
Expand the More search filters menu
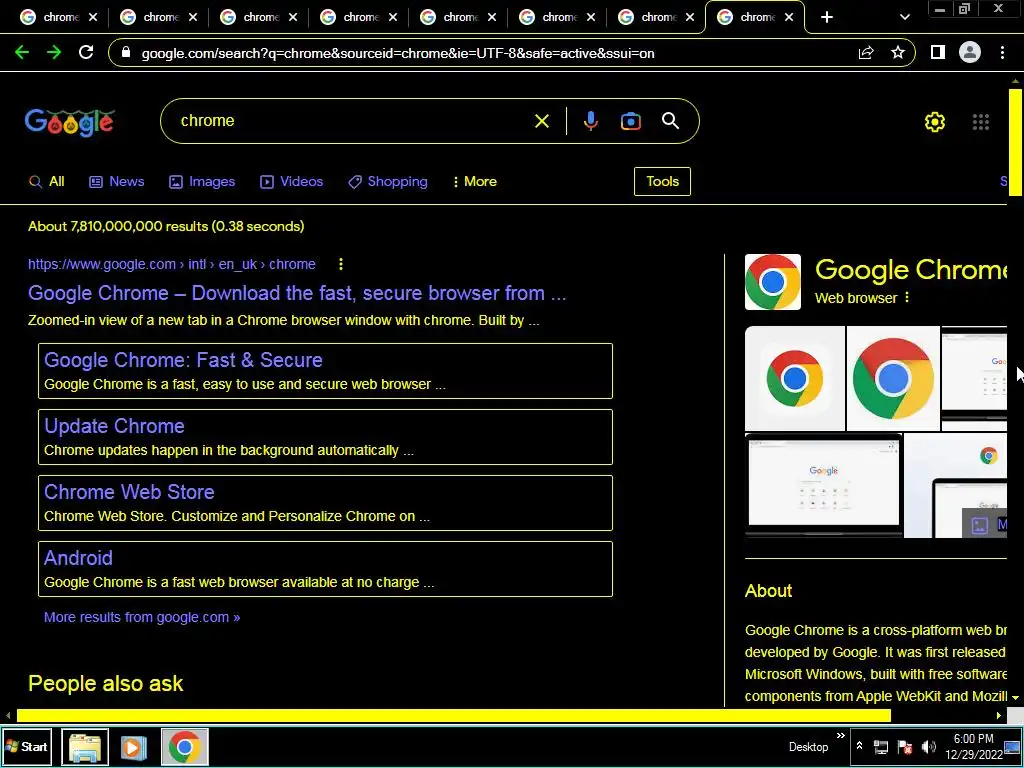tap(474, 182)
